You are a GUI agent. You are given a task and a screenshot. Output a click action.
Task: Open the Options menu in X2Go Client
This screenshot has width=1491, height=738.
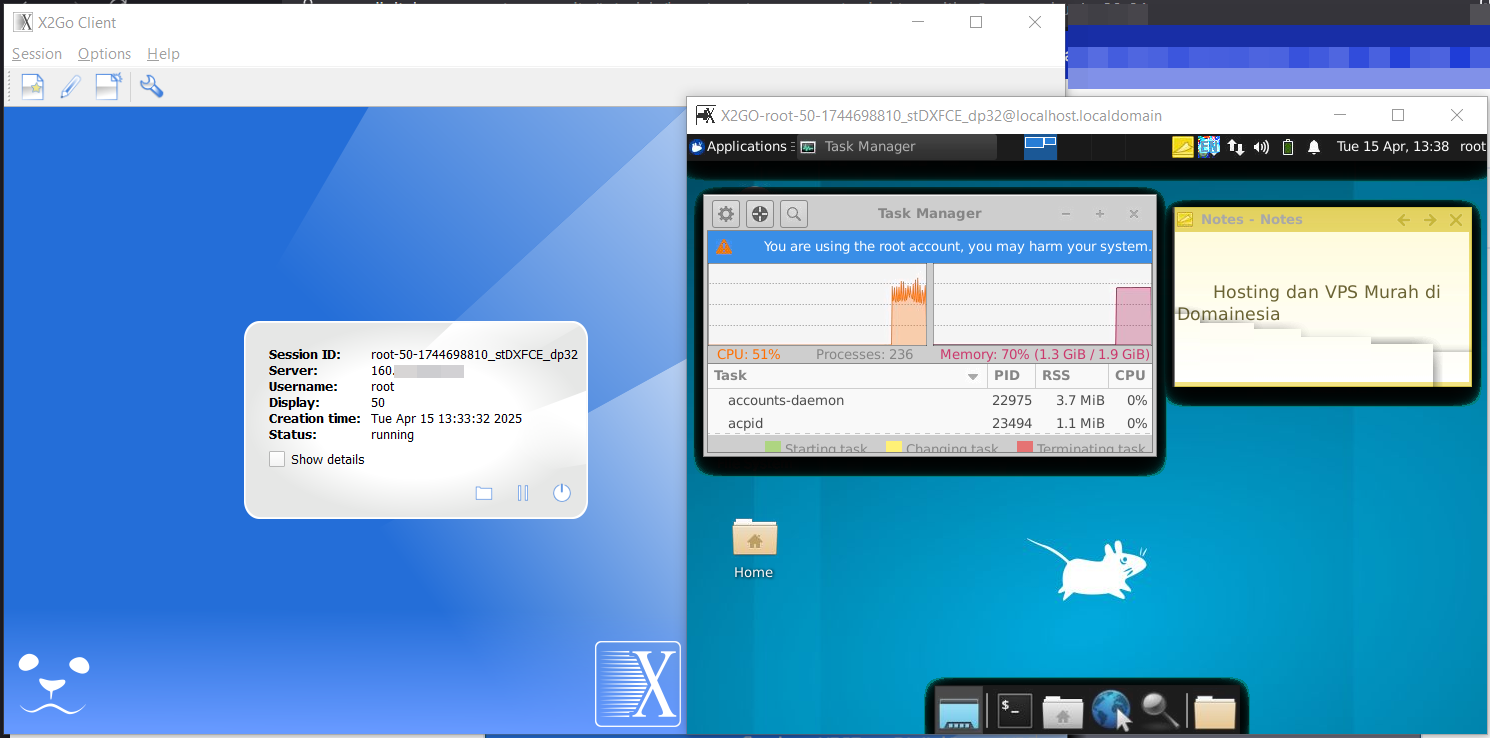point(104,54)
